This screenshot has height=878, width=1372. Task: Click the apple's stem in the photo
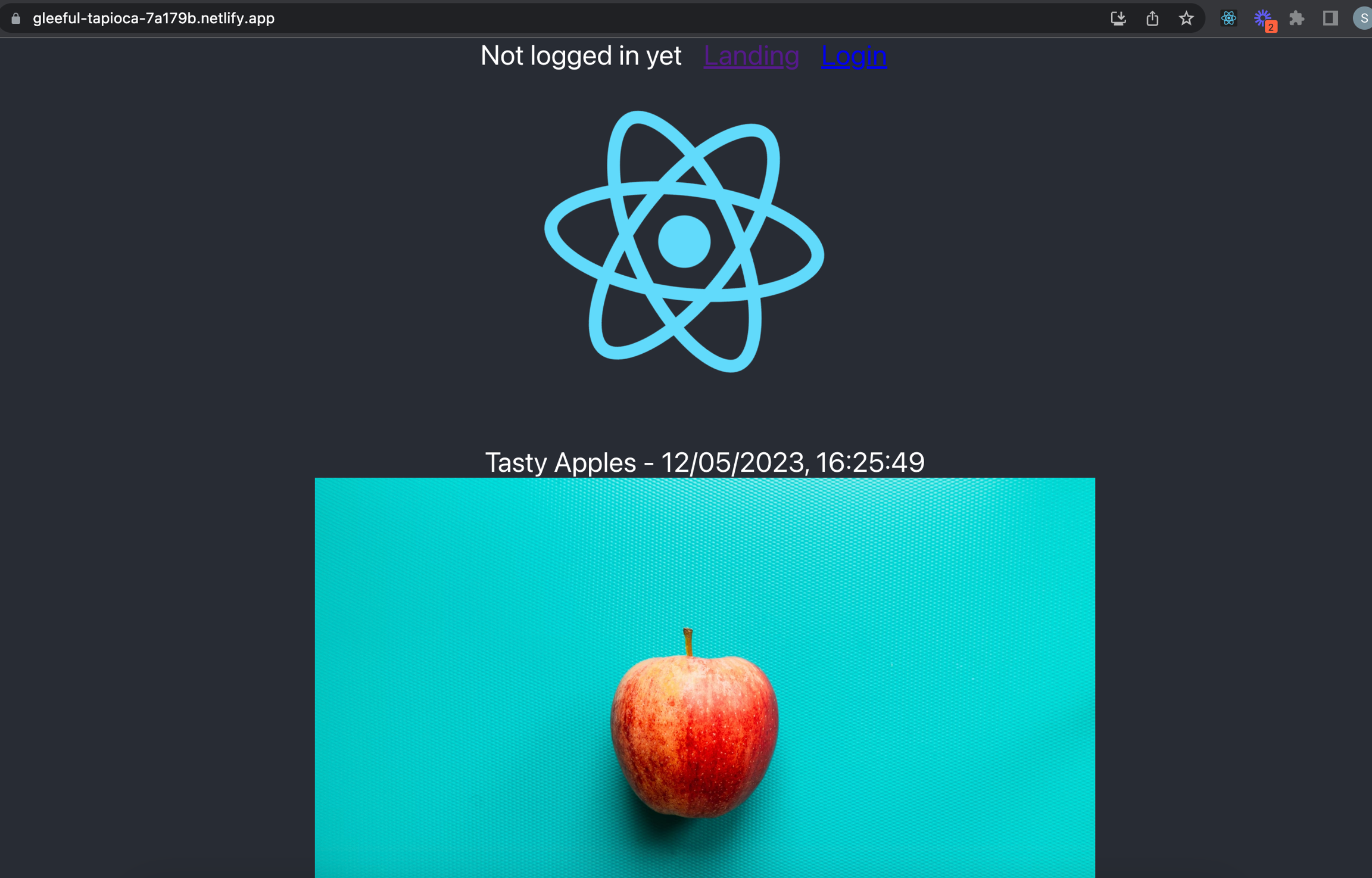tap(688, 642)
